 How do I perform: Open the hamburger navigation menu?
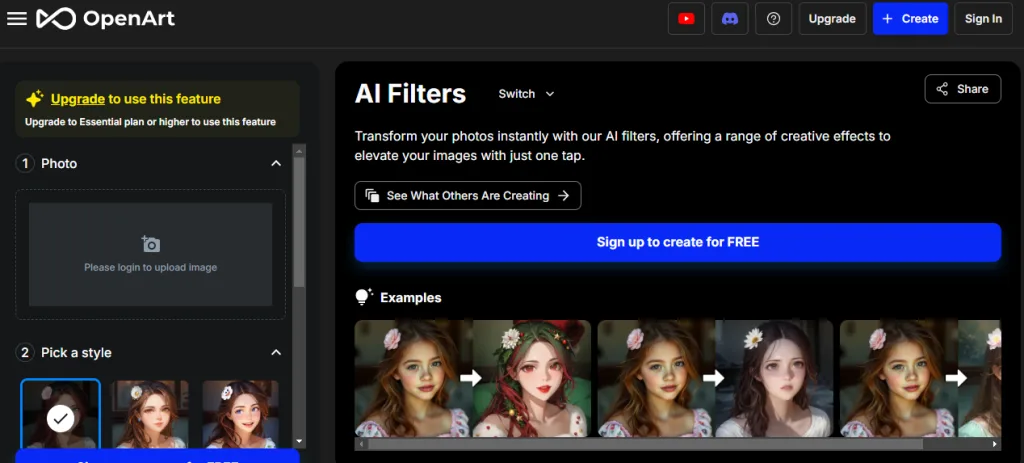click(16, 19)
